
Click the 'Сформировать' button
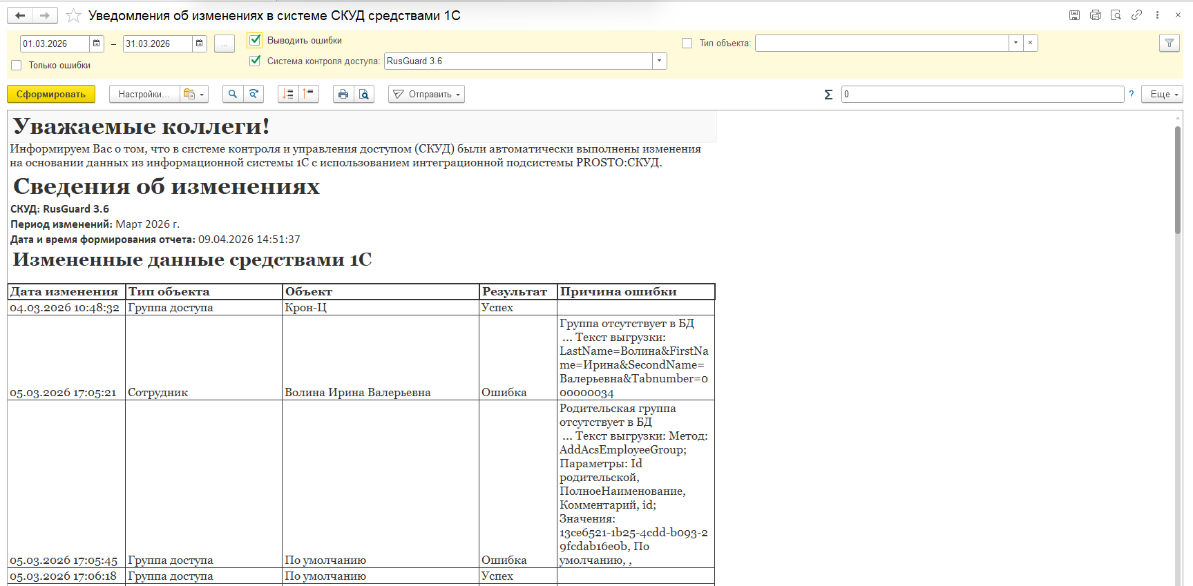(x=51, y=94)
